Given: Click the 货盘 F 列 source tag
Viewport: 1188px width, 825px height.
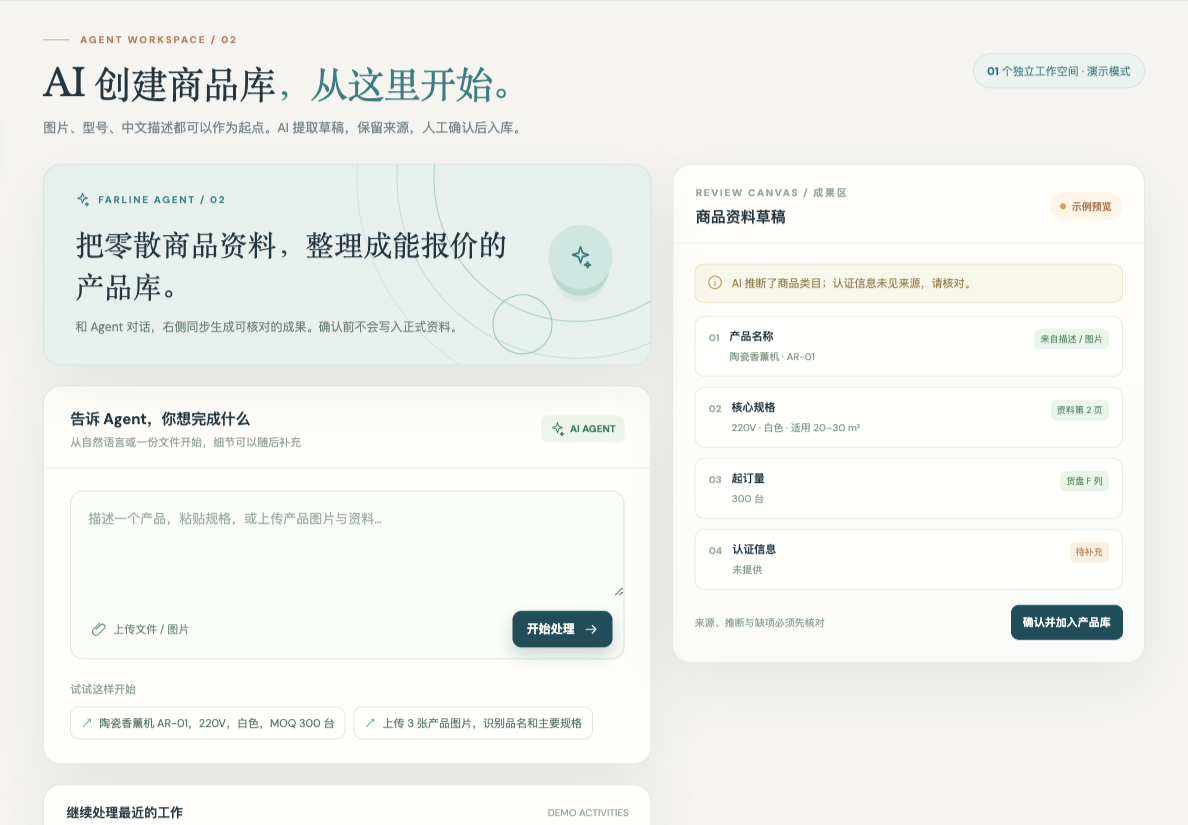Looking at the screenshot, I should pyautogui.click(x=1084, y=481).
